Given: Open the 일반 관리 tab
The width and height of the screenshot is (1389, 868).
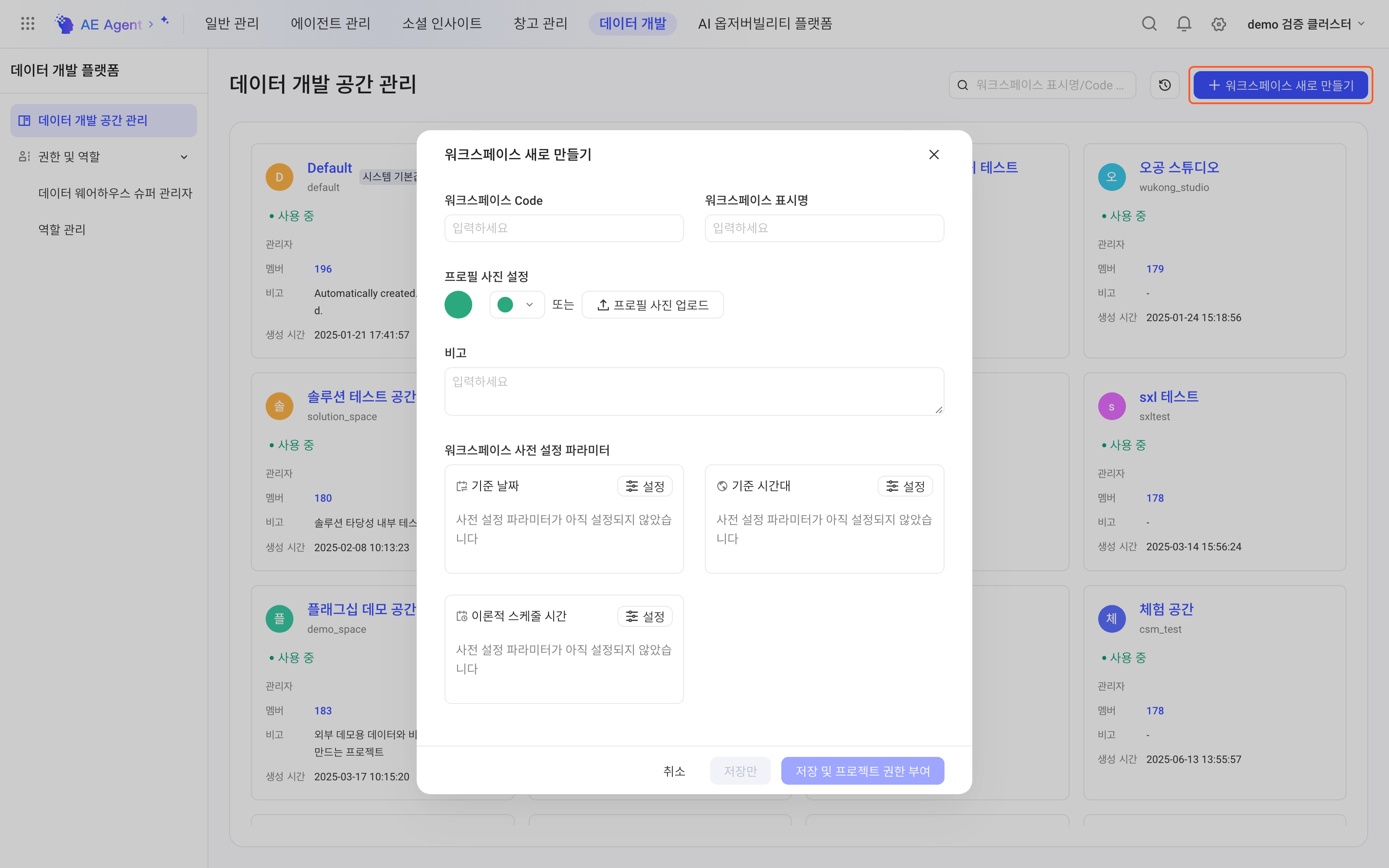Looking at the screenshot, I should 232,23.
